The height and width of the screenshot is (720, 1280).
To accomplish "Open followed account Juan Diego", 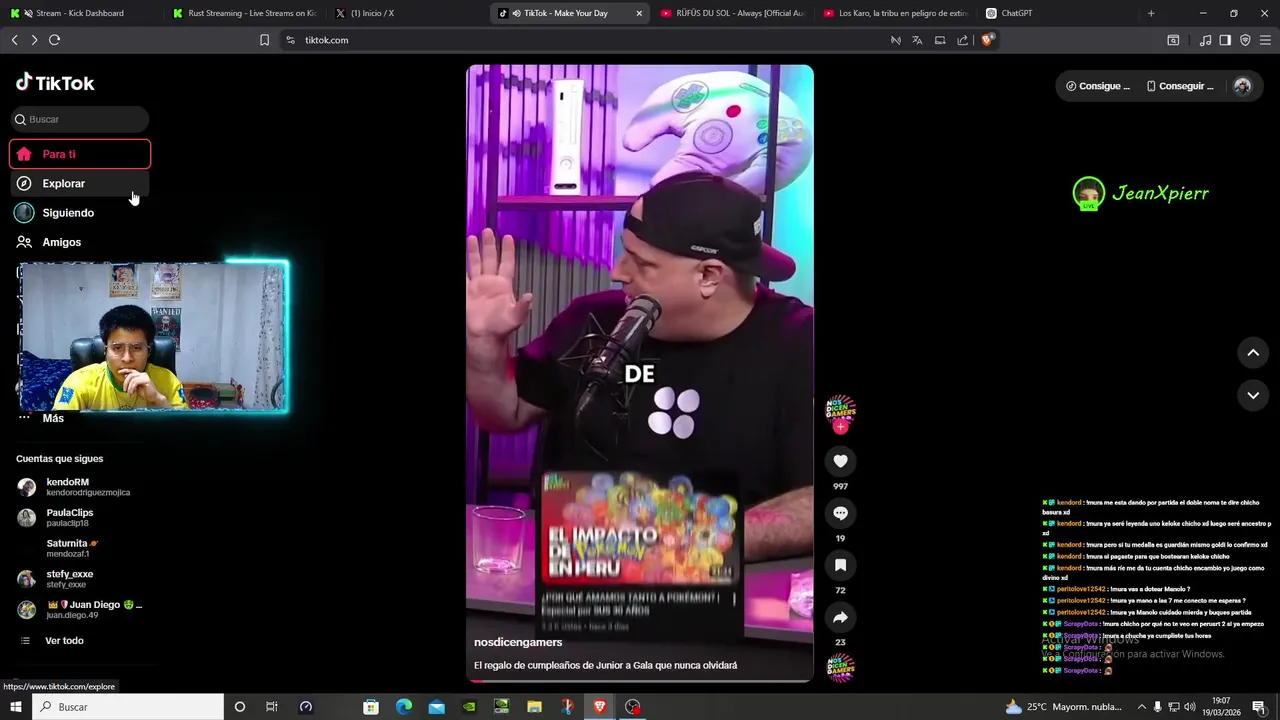I will coord(80,609).
